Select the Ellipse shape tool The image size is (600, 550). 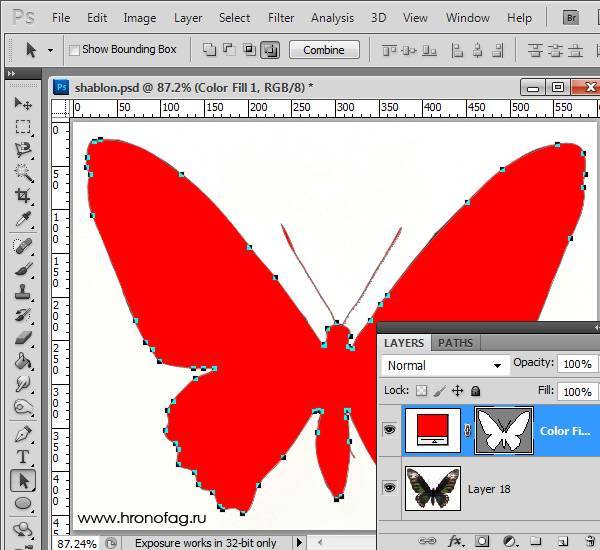click(23, 504)
